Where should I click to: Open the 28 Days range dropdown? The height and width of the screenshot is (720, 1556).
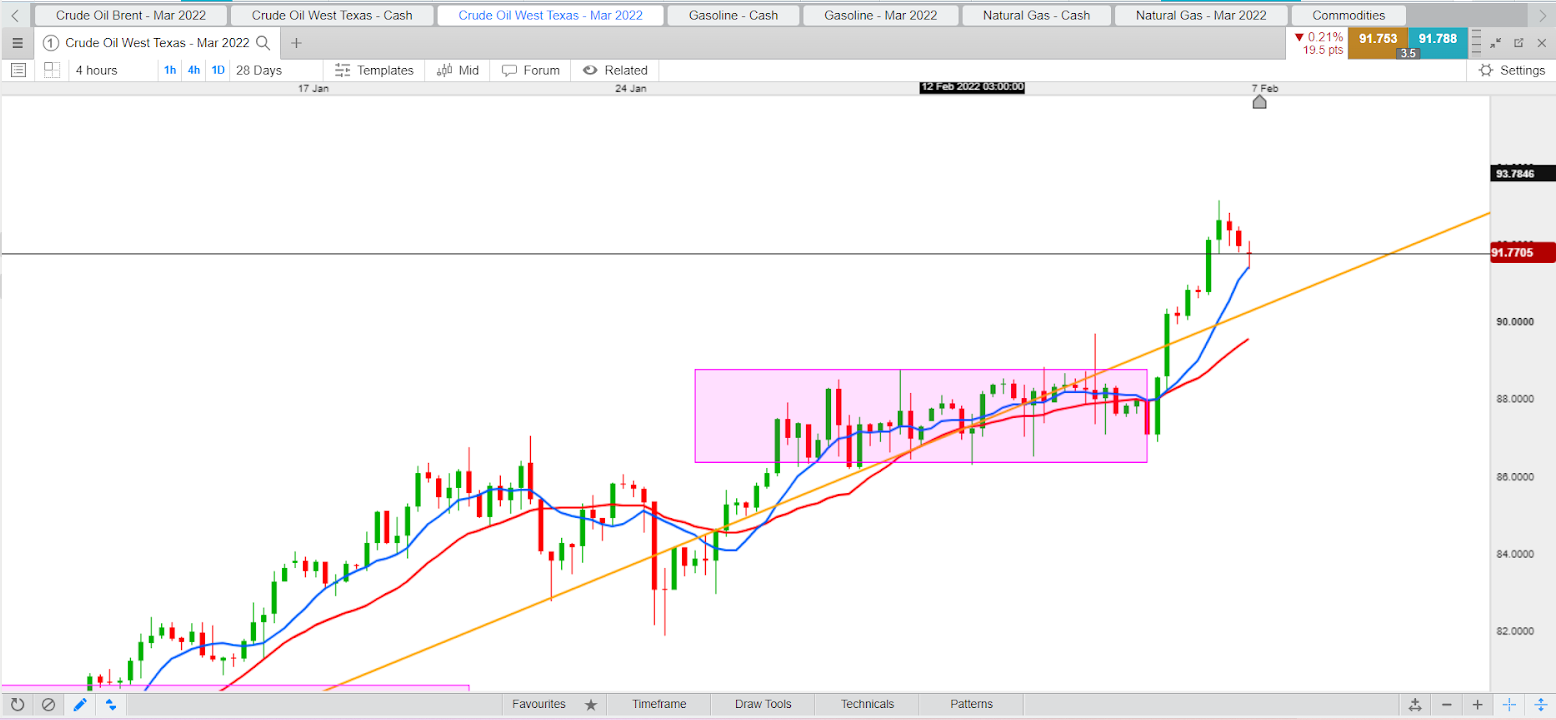(x=276, y=70)
